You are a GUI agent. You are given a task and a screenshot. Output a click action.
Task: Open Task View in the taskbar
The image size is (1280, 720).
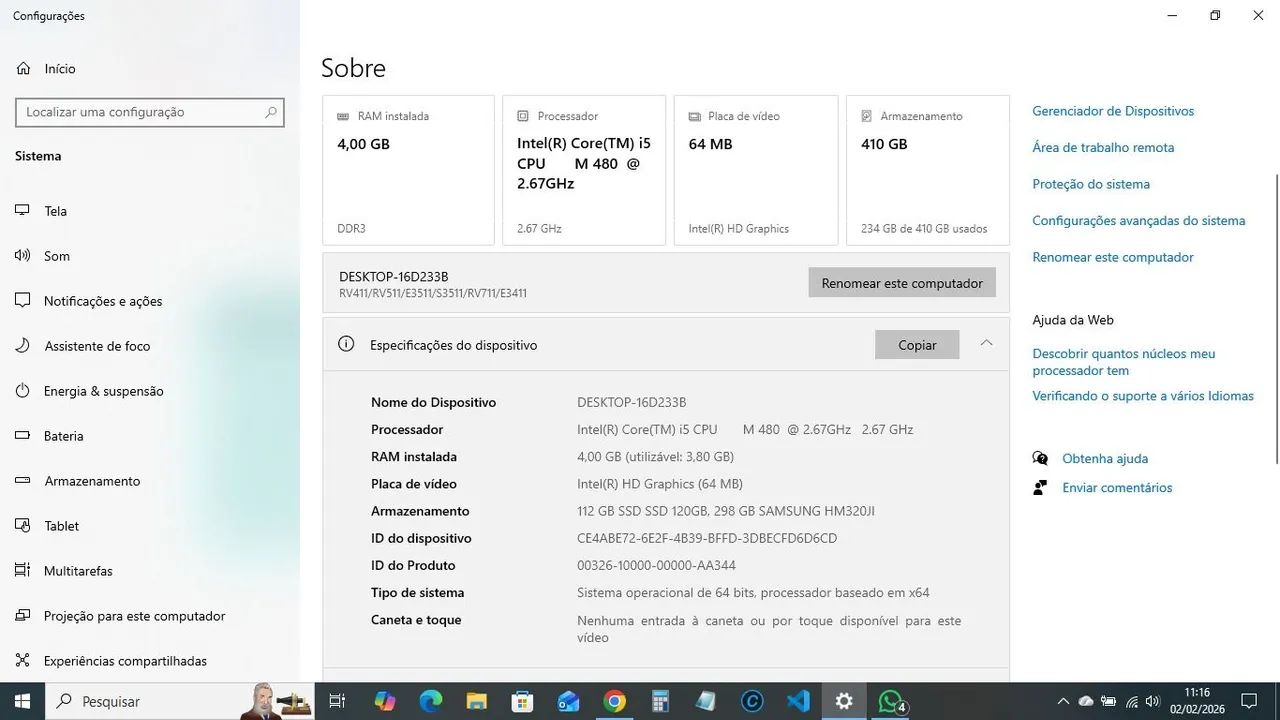tap(337, 701)
